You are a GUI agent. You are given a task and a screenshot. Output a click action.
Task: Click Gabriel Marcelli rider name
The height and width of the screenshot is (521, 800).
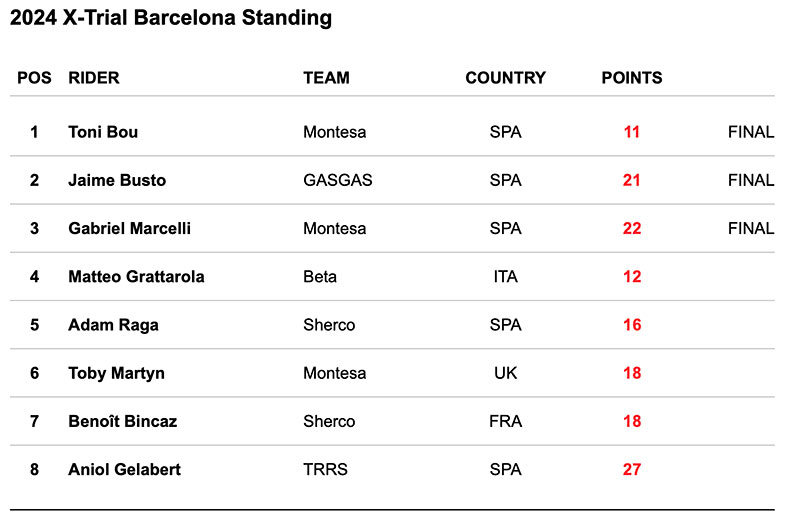129,228
